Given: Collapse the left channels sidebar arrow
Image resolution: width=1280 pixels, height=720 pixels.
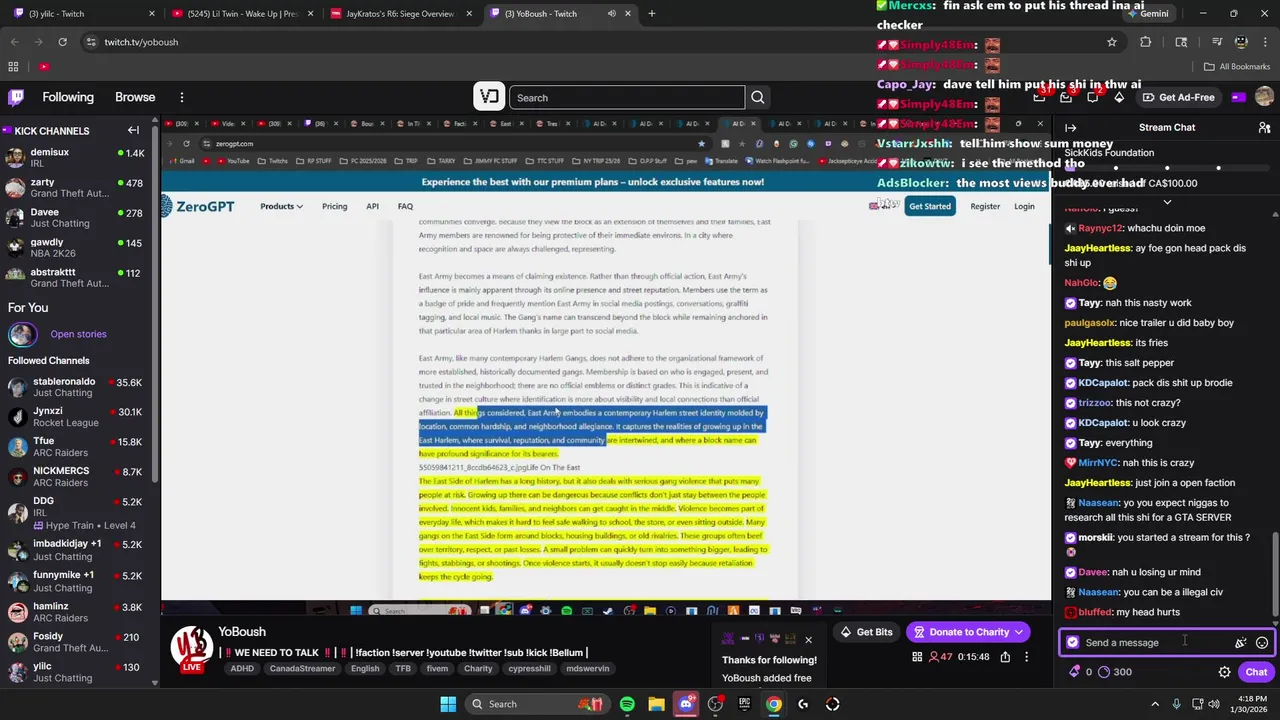Looking at the screenshot, I should [133, 130].
